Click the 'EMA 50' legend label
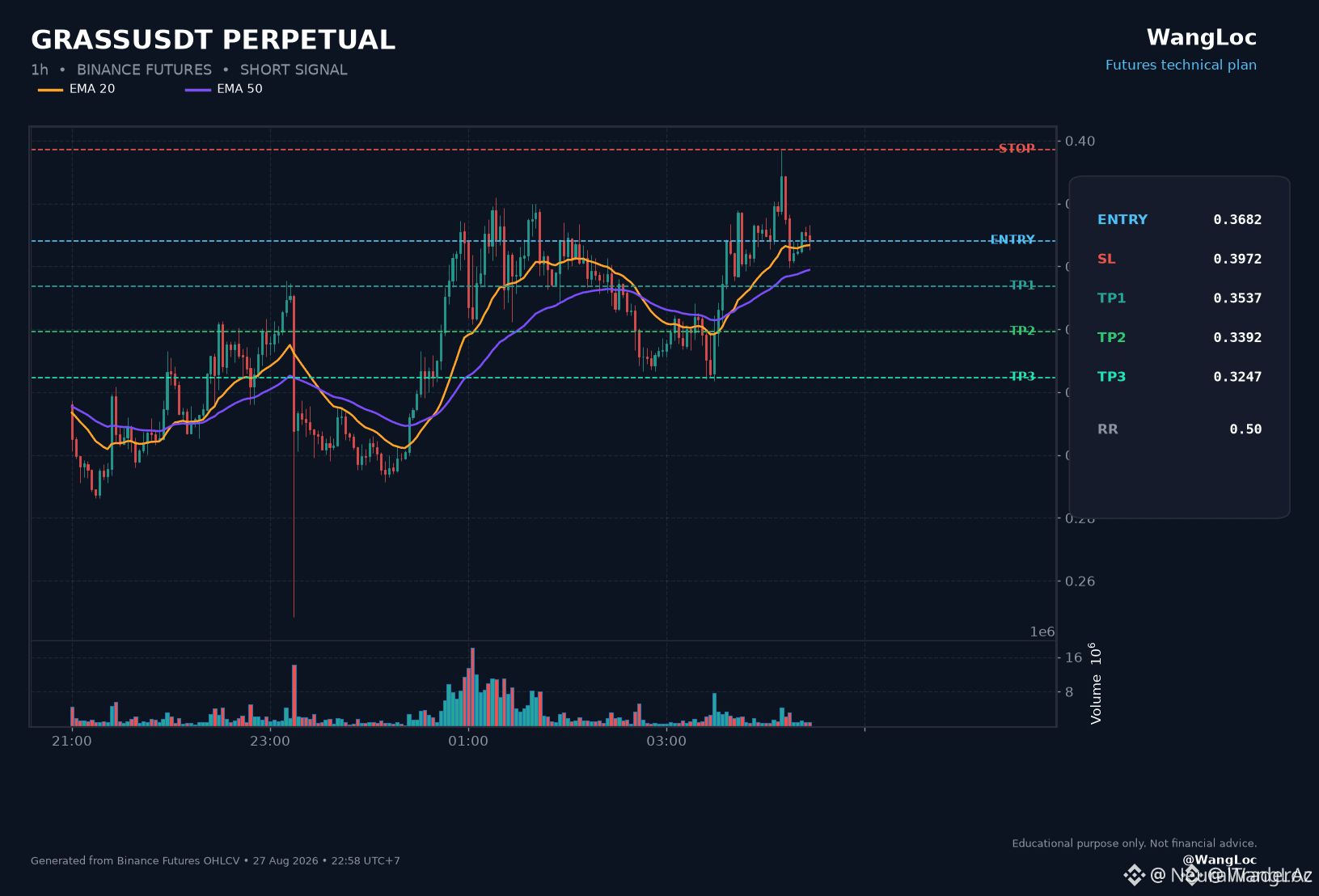This screenshot has height=896, width=1319. pyautogui.click(x=239, y=89)
